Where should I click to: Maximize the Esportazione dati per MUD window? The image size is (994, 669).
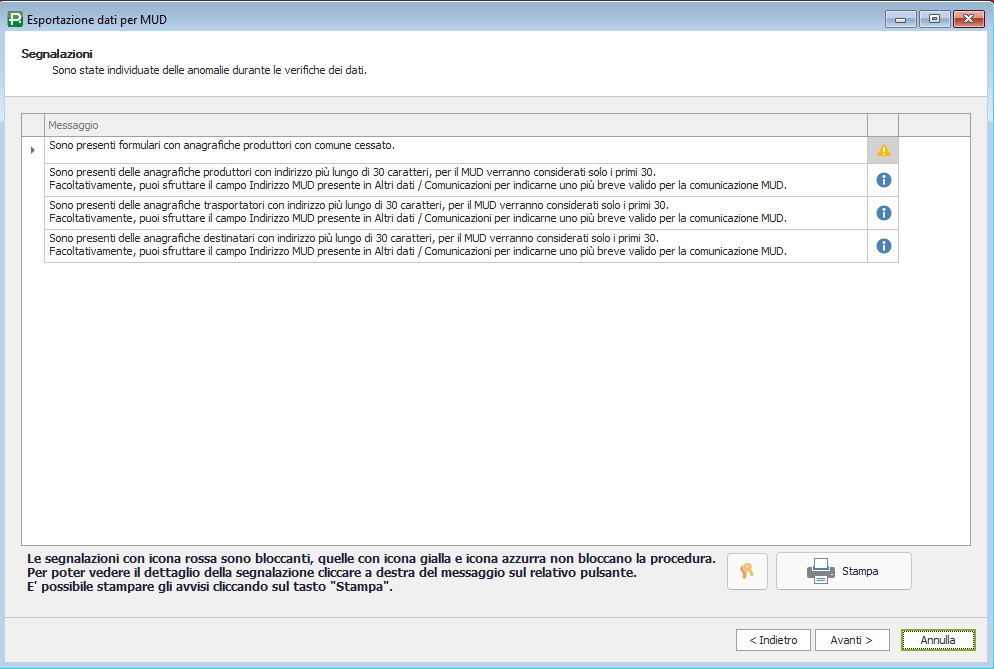[x=934, y=19]
